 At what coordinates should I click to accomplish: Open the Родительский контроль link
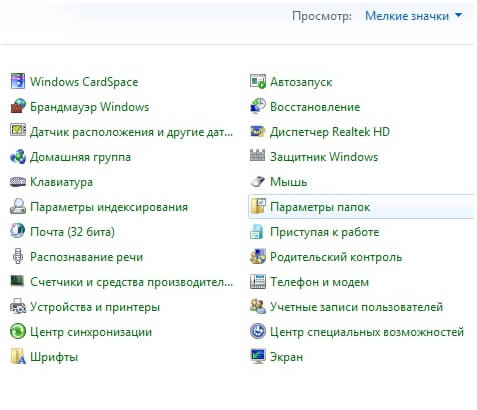pyautogui.click(x=336, y=257)
